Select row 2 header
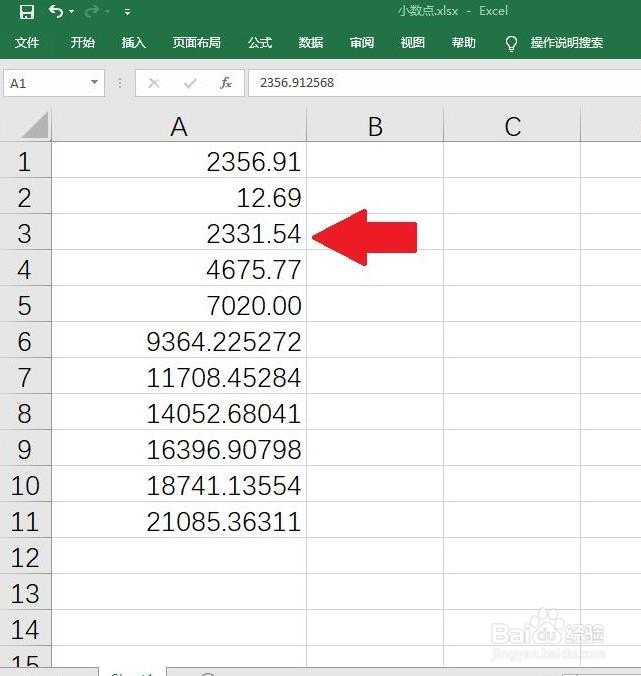641x676 pixels. pos(25,197)
